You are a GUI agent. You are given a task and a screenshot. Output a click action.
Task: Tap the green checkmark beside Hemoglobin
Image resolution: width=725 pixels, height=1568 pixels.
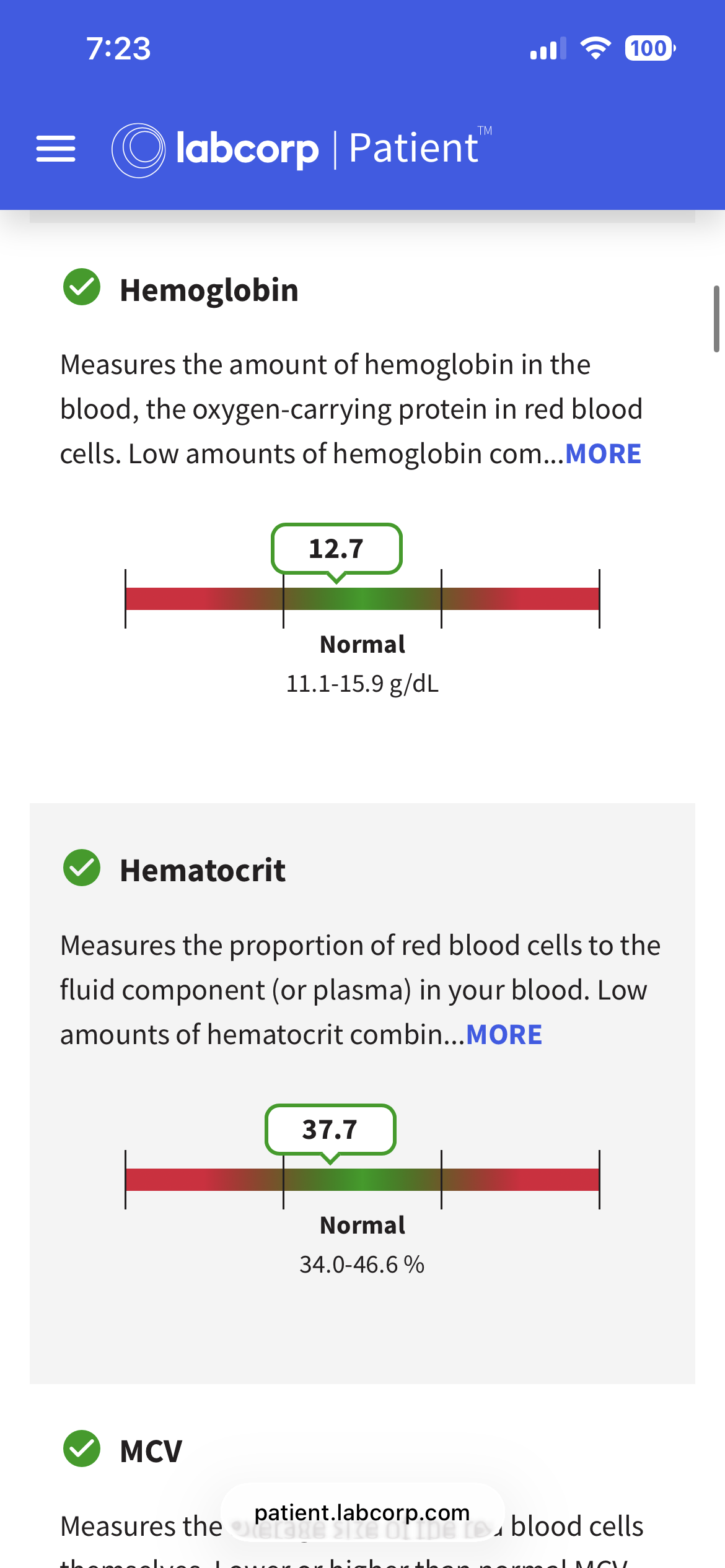coord(82,287)
